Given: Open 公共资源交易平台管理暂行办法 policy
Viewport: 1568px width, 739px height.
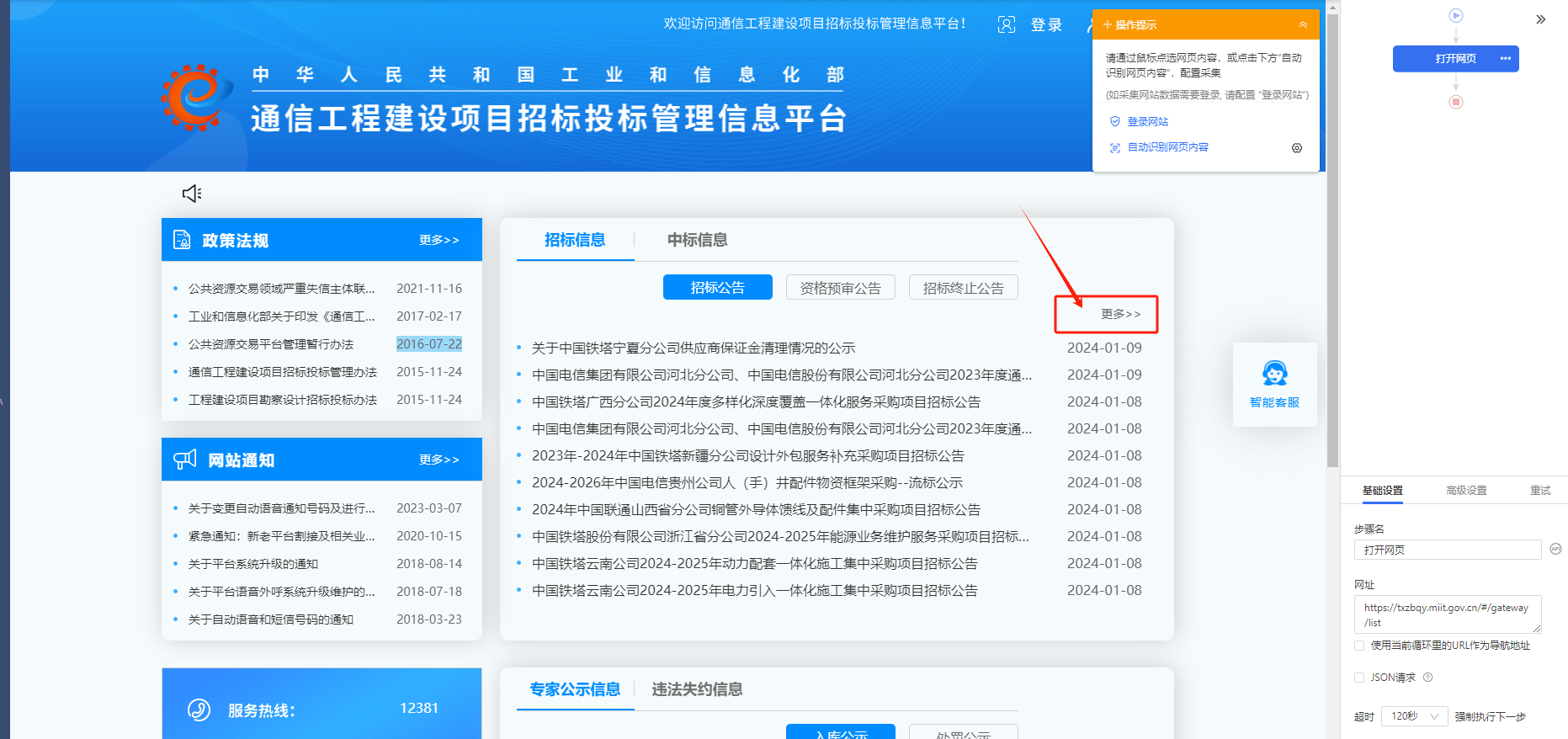Looking at the screenshot, I should [x=270, y=344].
